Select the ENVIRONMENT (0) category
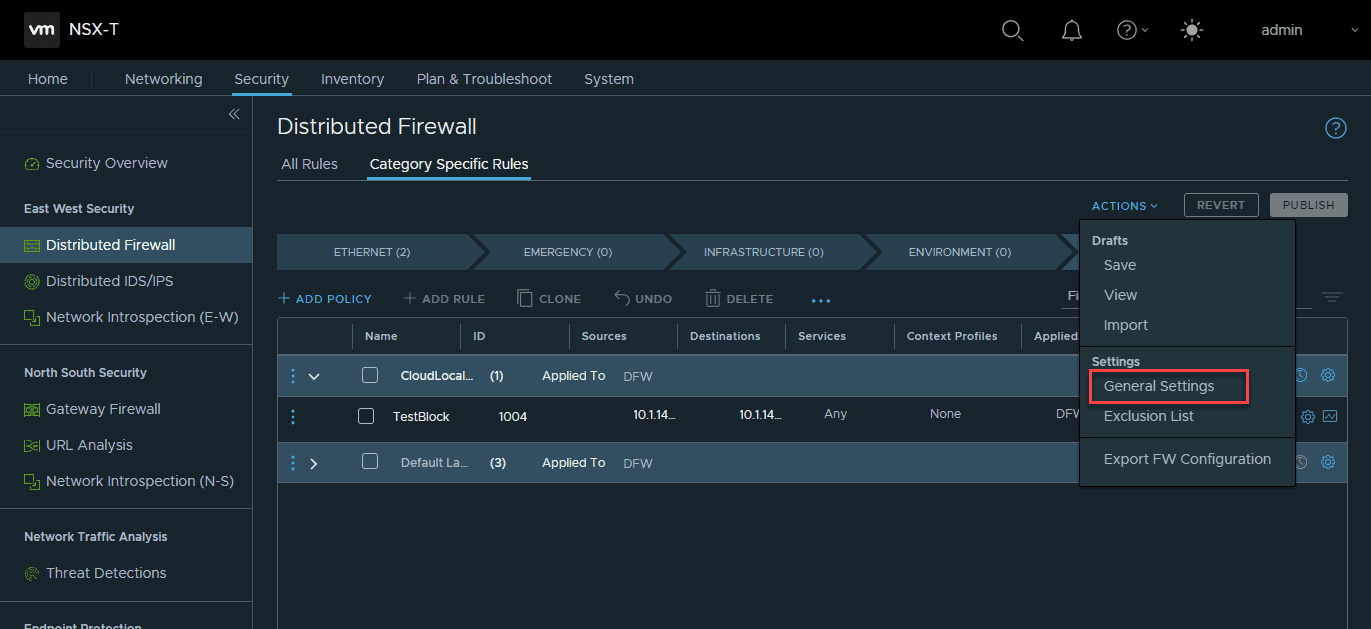 coord(960,252)
